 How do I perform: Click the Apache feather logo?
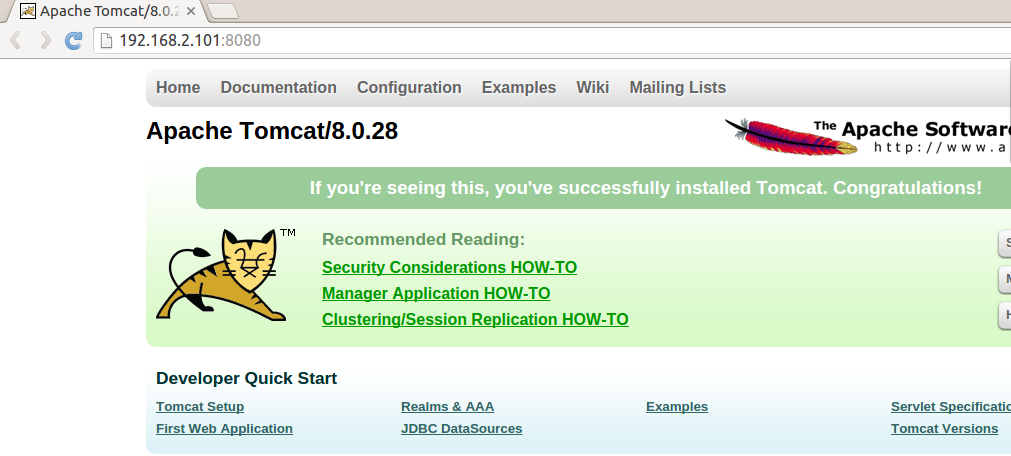pos(792,137)
